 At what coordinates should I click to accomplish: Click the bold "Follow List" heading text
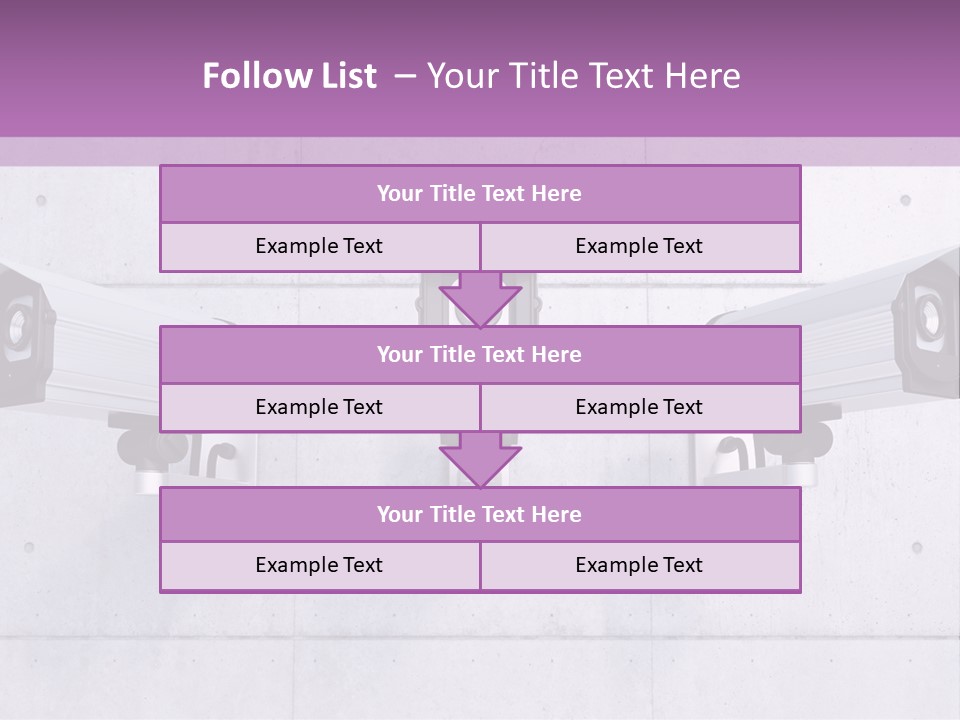[290, 76]
